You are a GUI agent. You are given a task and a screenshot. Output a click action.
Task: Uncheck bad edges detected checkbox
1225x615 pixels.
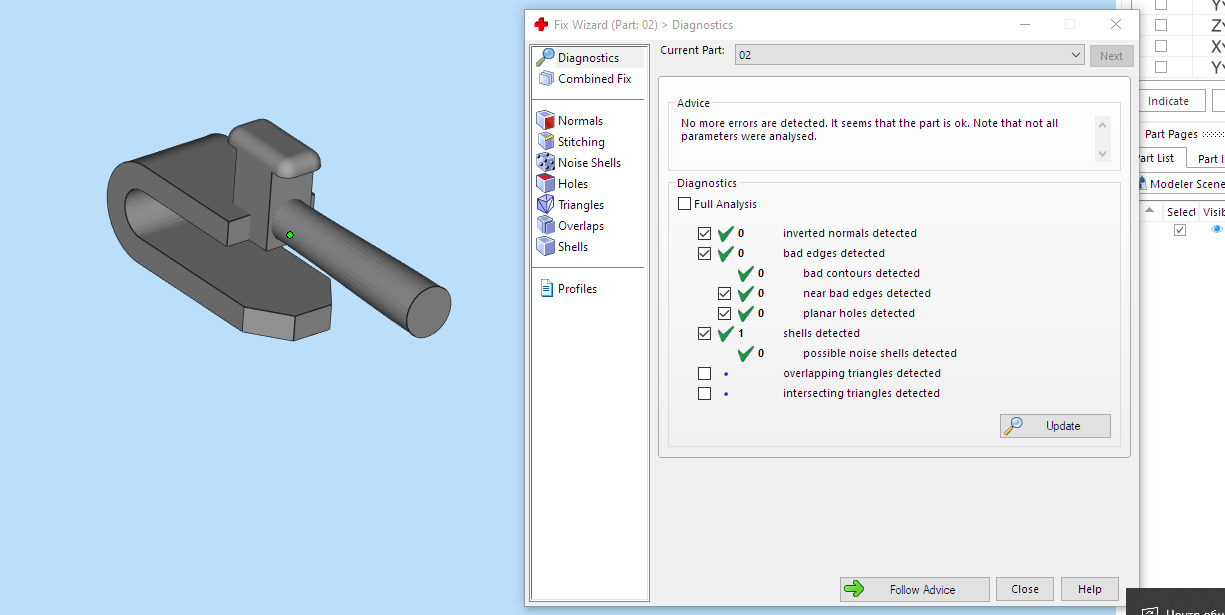[704, 253]
